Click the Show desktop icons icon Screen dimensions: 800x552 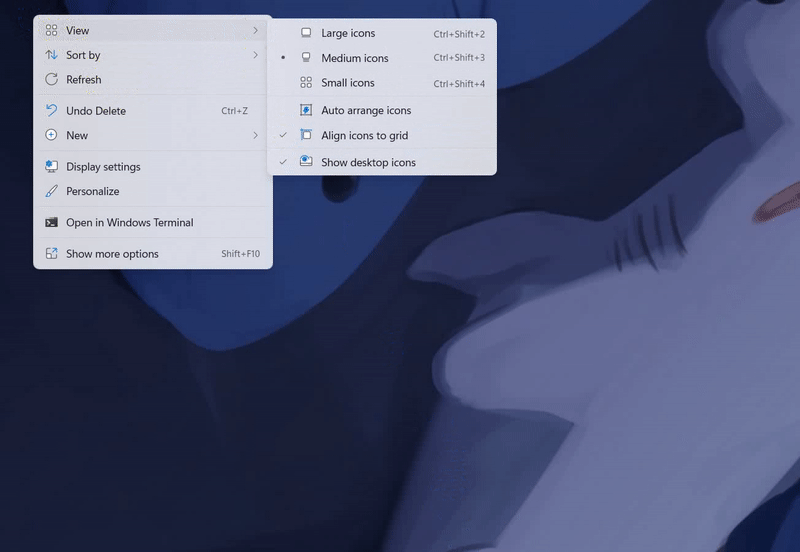[306, 162]
